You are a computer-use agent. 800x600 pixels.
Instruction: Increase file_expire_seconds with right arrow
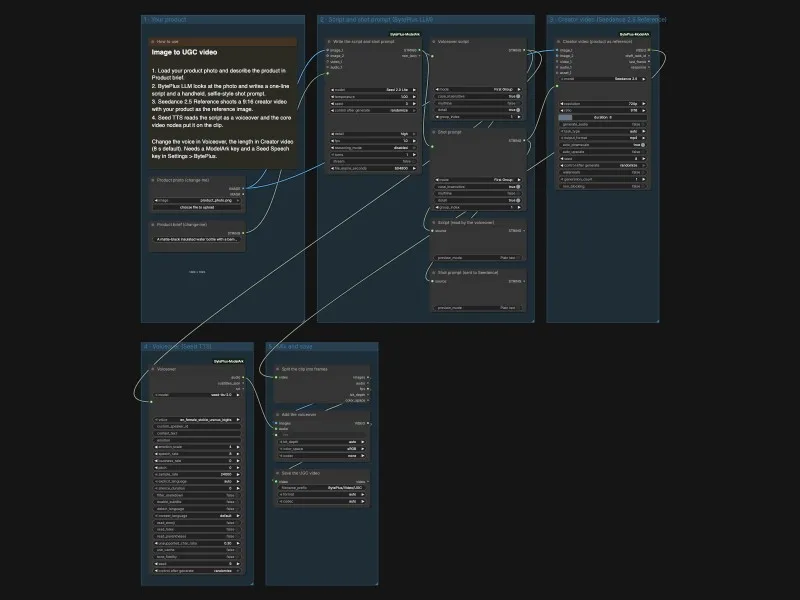(x=414, y=168)
